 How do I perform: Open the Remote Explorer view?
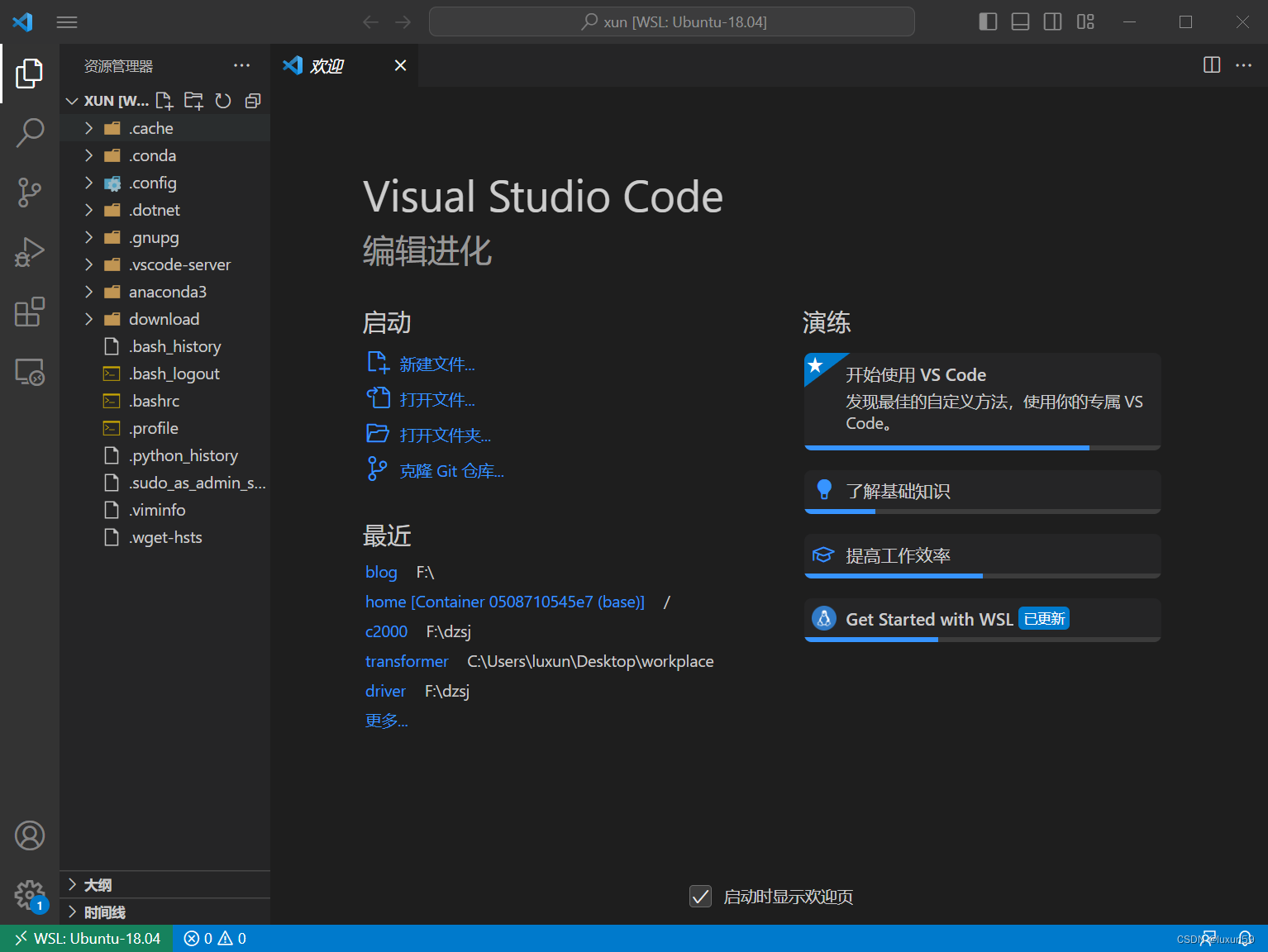30,372
